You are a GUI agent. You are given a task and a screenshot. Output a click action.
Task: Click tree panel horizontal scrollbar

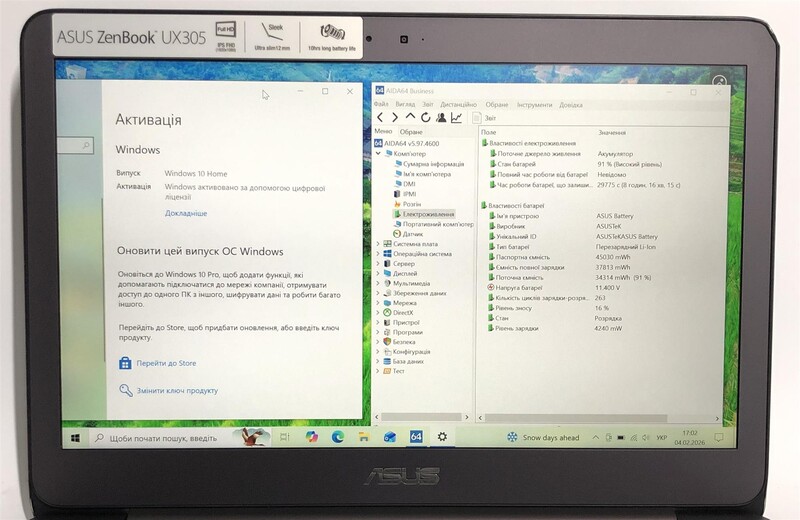click(421, 417)
